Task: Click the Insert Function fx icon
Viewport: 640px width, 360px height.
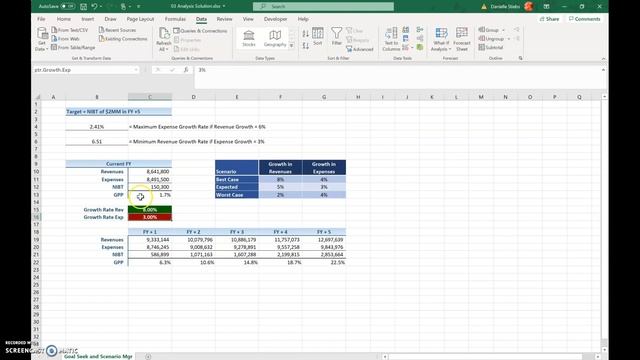Action: point(186,70)
